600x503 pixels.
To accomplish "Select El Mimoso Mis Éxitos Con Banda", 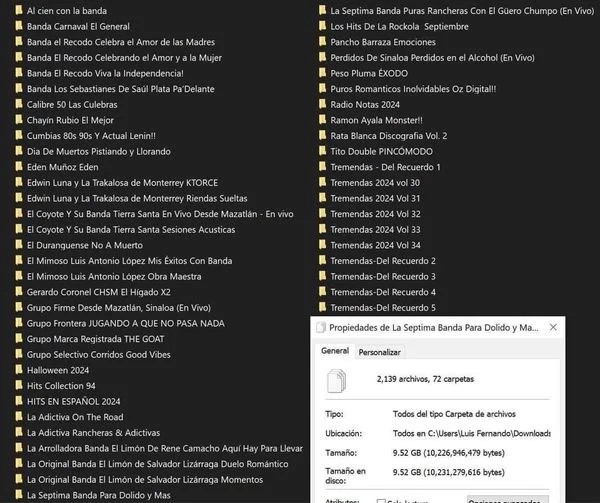I will (129, 261).
